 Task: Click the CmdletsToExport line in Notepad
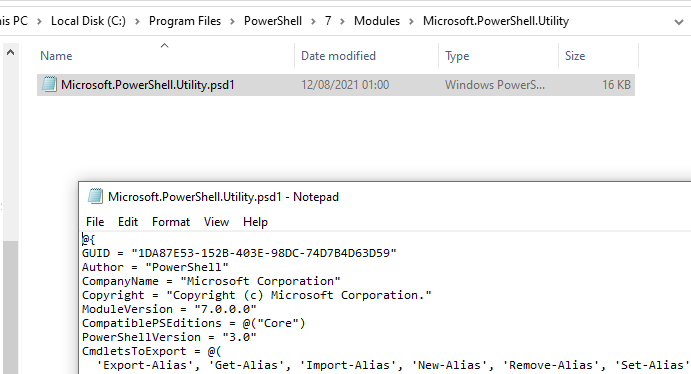coord(152,352)
